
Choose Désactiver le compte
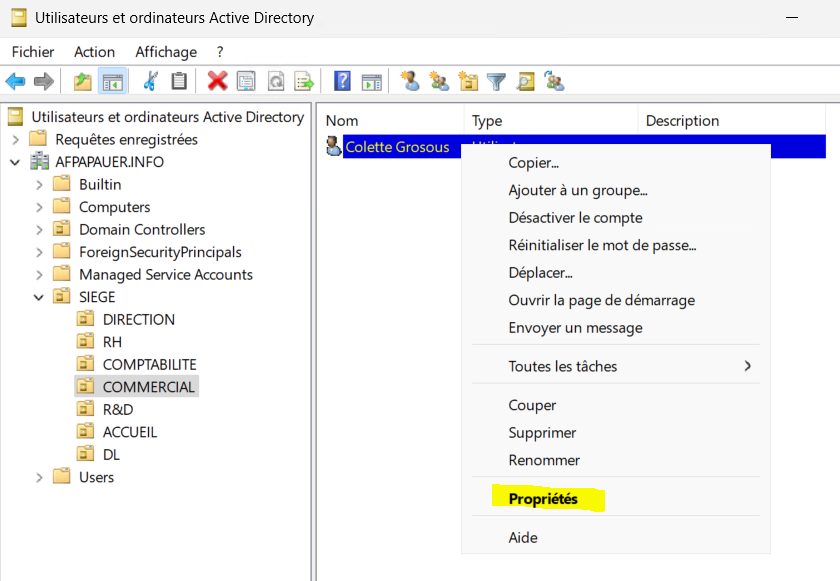575,217
